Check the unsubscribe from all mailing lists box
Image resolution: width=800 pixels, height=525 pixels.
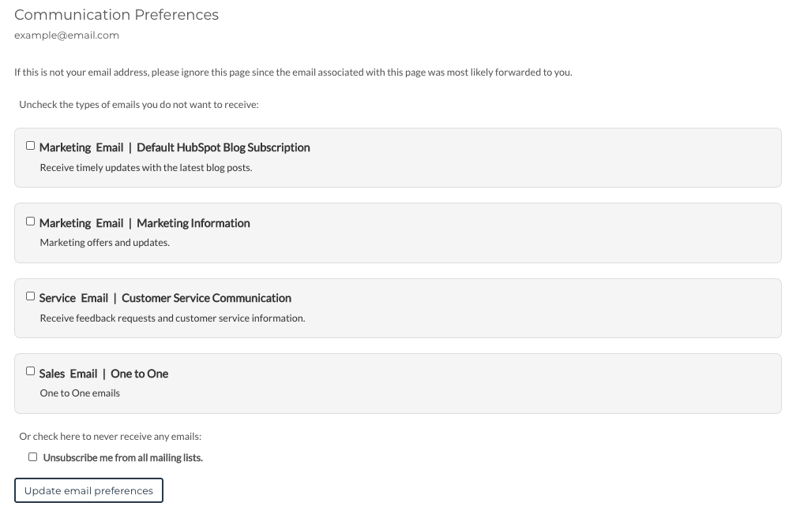(x=33, y=457)
